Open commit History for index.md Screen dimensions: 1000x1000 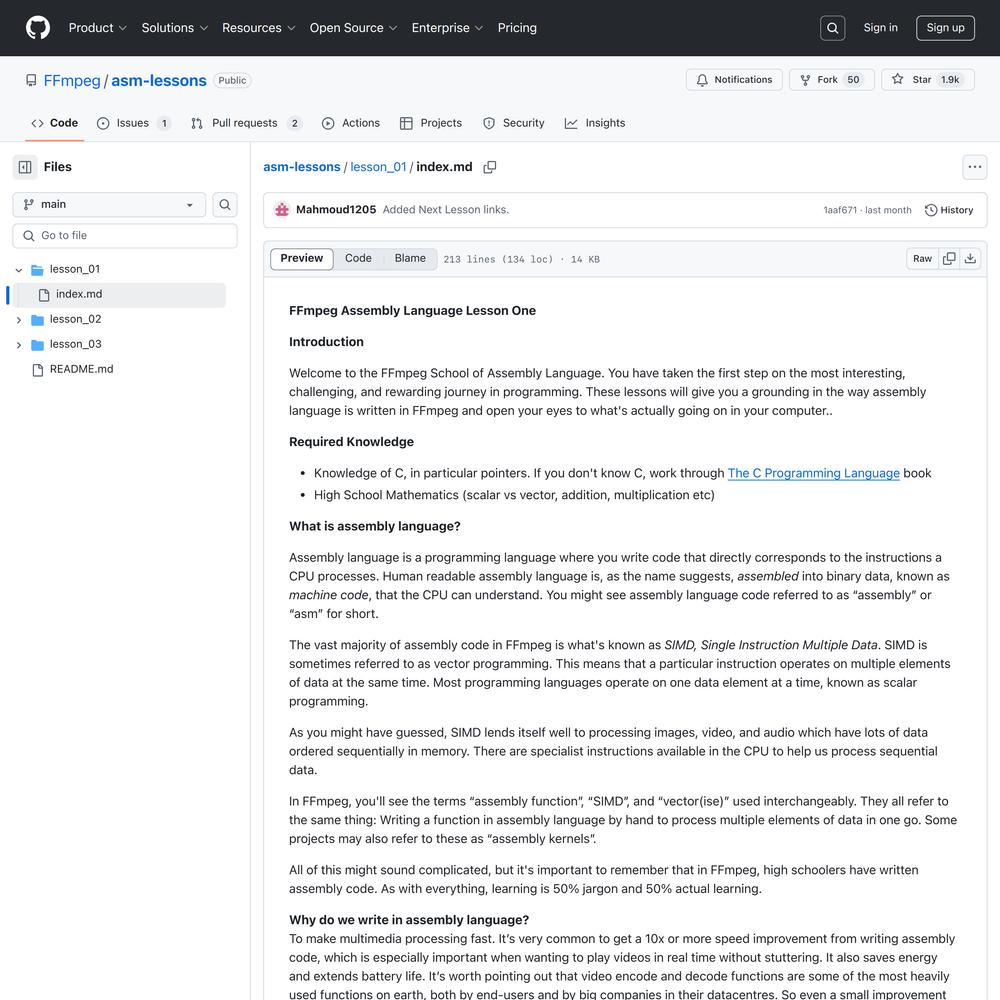coord(949,210)
